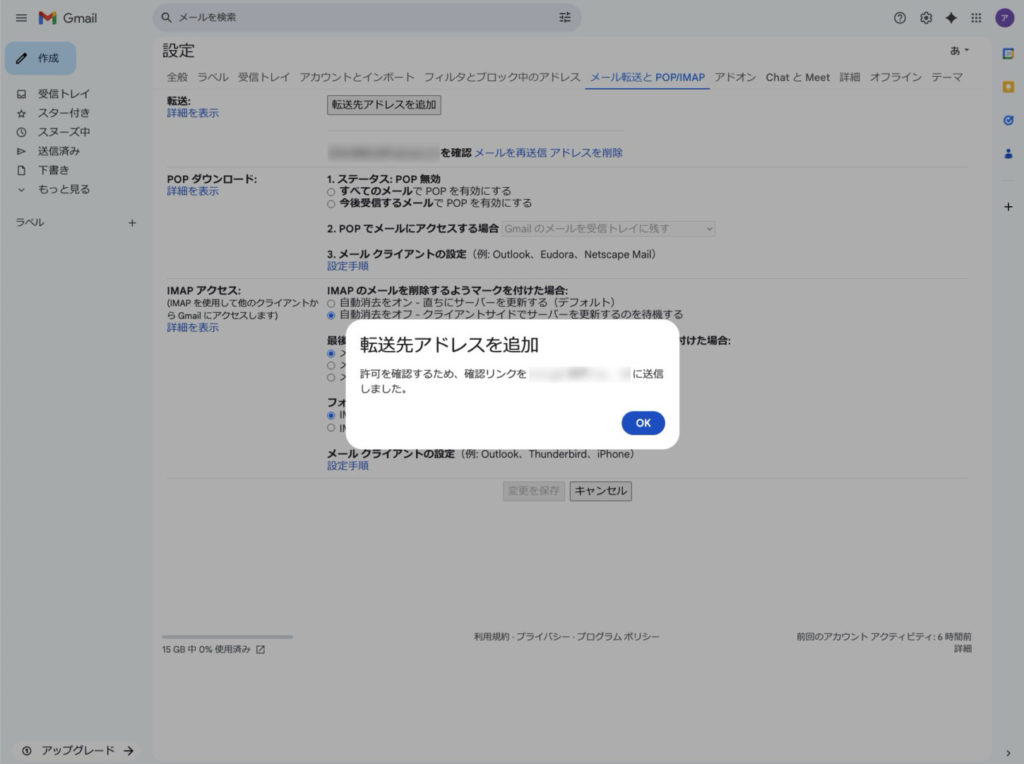1024x764 pixels.
Task: Click the search mail field
Action: pos(360,18)
